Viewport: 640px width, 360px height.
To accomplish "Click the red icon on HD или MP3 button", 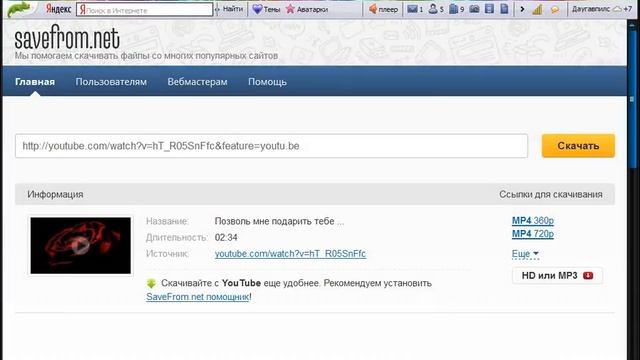I will [588, 276].
